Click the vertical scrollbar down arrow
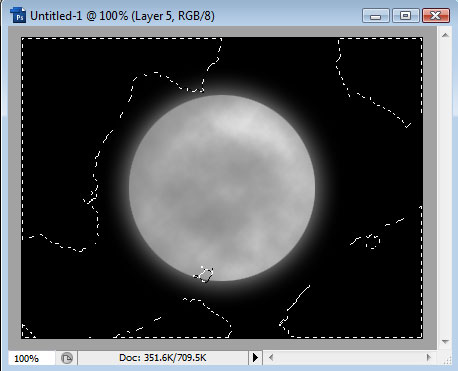 [445, 341]
